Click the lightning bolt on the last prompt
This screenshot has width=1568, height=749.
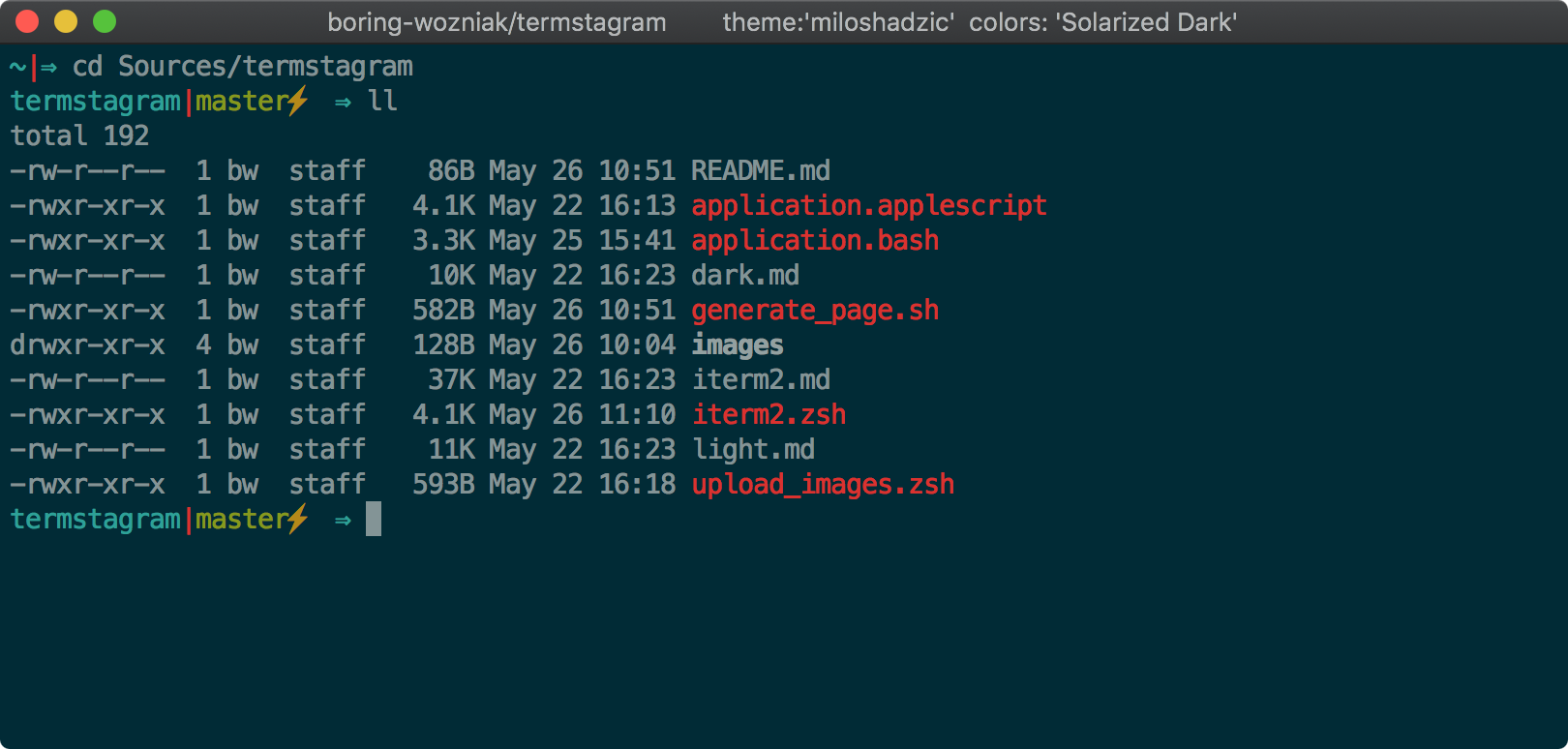pos(298,519)
